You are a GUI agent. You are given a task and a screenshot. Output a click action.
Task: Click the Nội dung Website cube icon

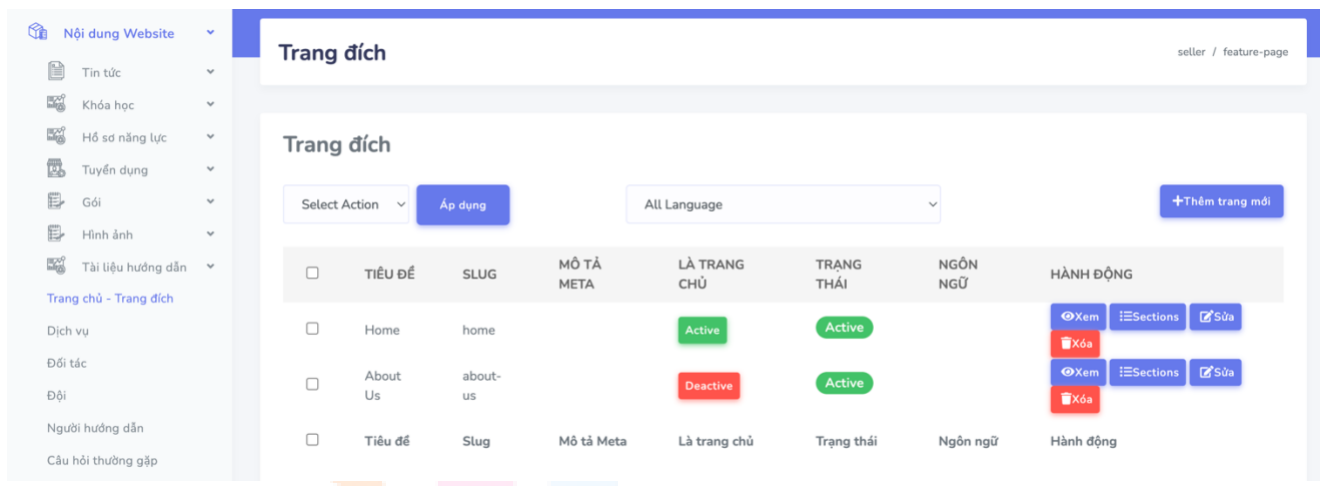pos(38,32)
